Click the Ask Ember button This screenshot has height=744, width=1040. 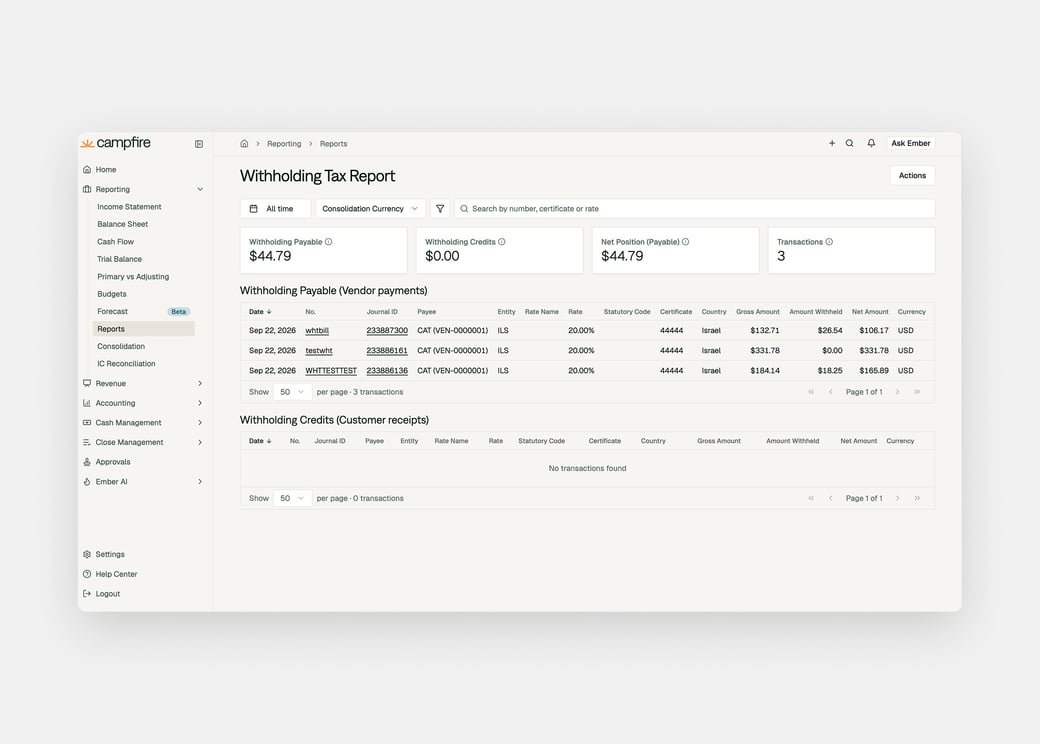(x=911, y=143)
